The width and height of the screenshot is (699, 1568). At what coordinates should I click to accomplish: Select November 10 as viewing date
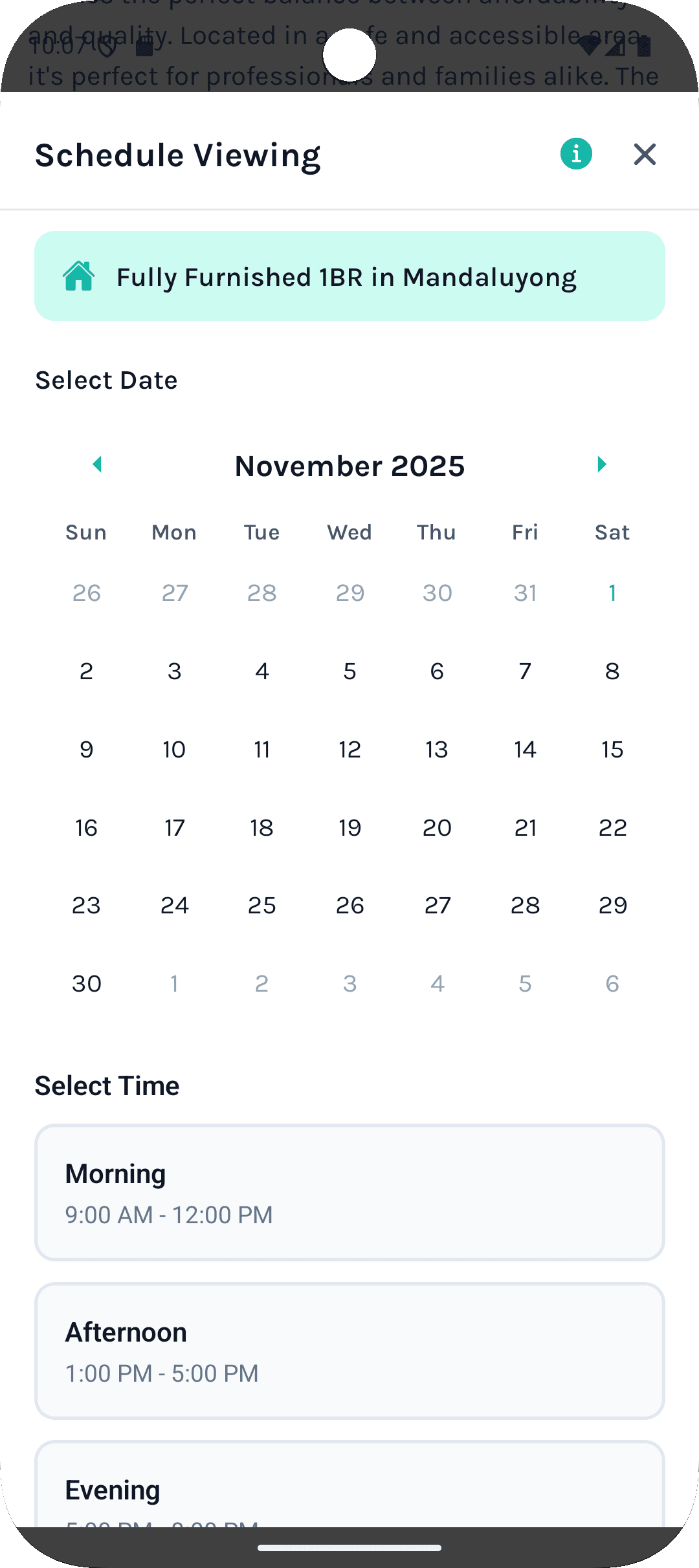pyautogui.click(x=173, y=749)
